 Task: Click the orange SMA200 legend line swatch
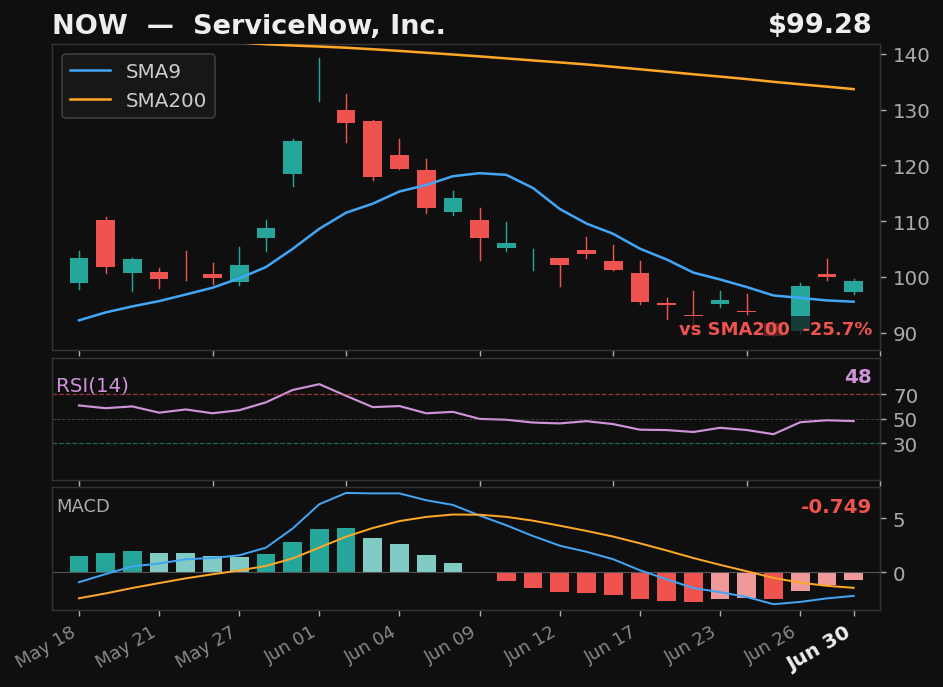point(91,100)
